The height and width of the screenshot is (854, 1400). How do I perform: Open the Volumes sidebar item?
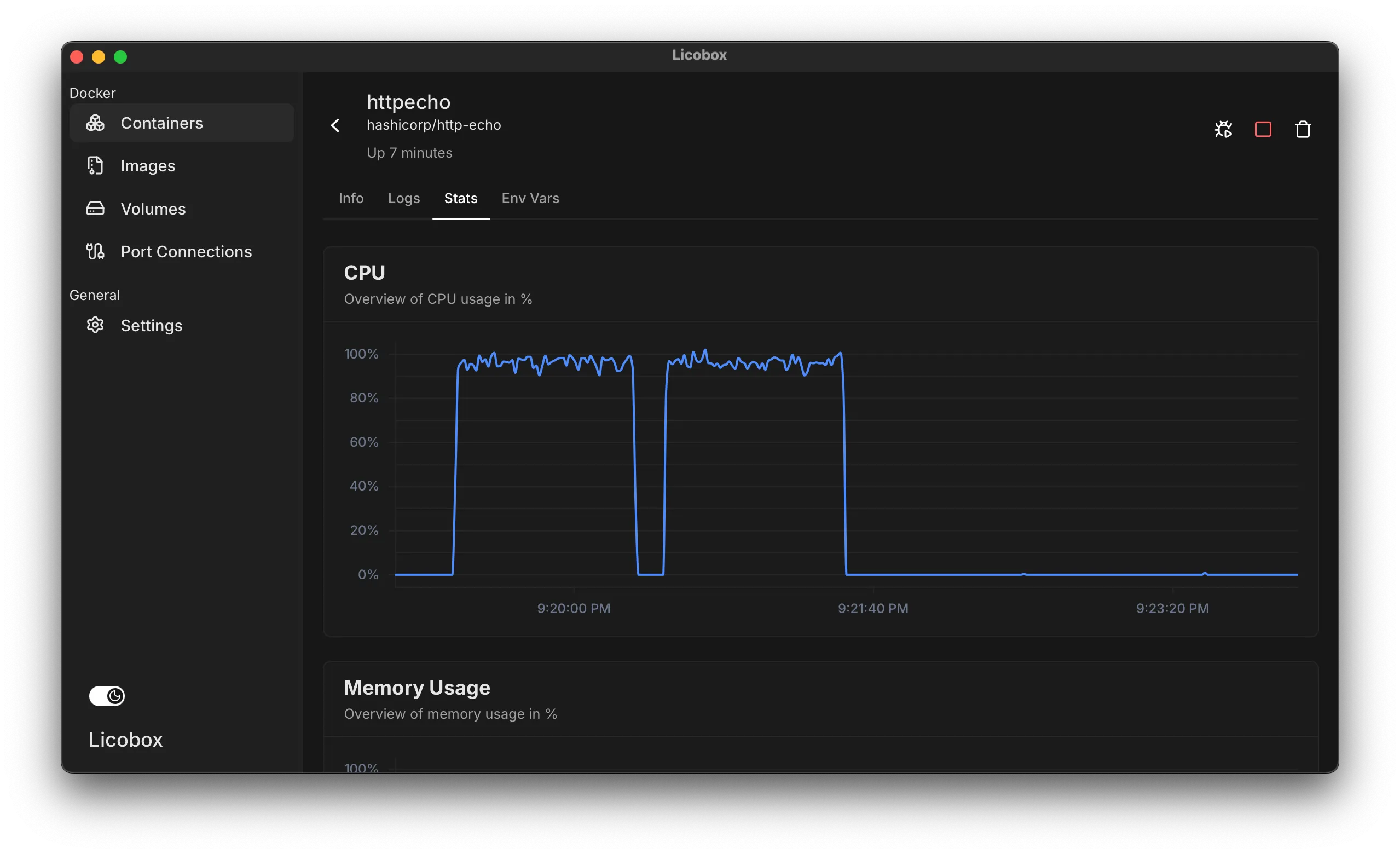coord(153,209)
